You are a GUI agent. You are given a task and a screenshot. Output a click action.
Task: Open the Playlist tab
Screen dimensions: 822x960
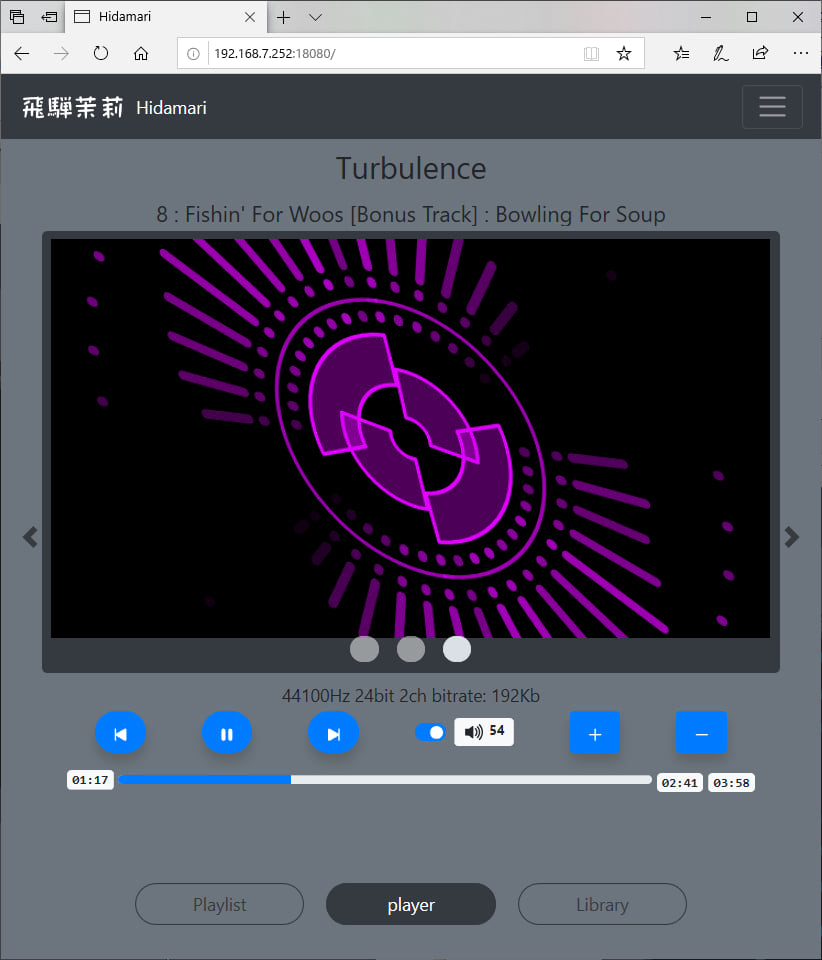(x=219, y=904)
